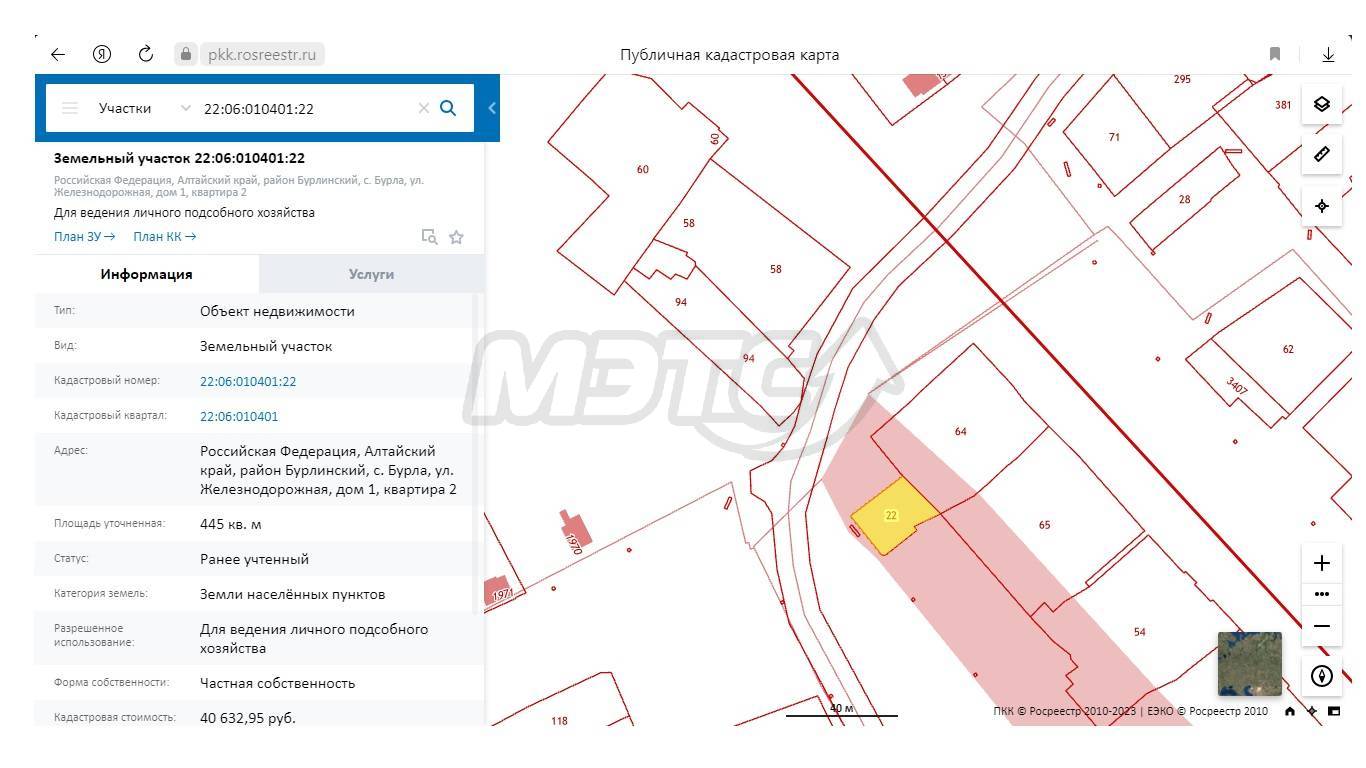
Task: Click the Земельный участок type value
Action: pyautogui.click(x=266, y=346)
